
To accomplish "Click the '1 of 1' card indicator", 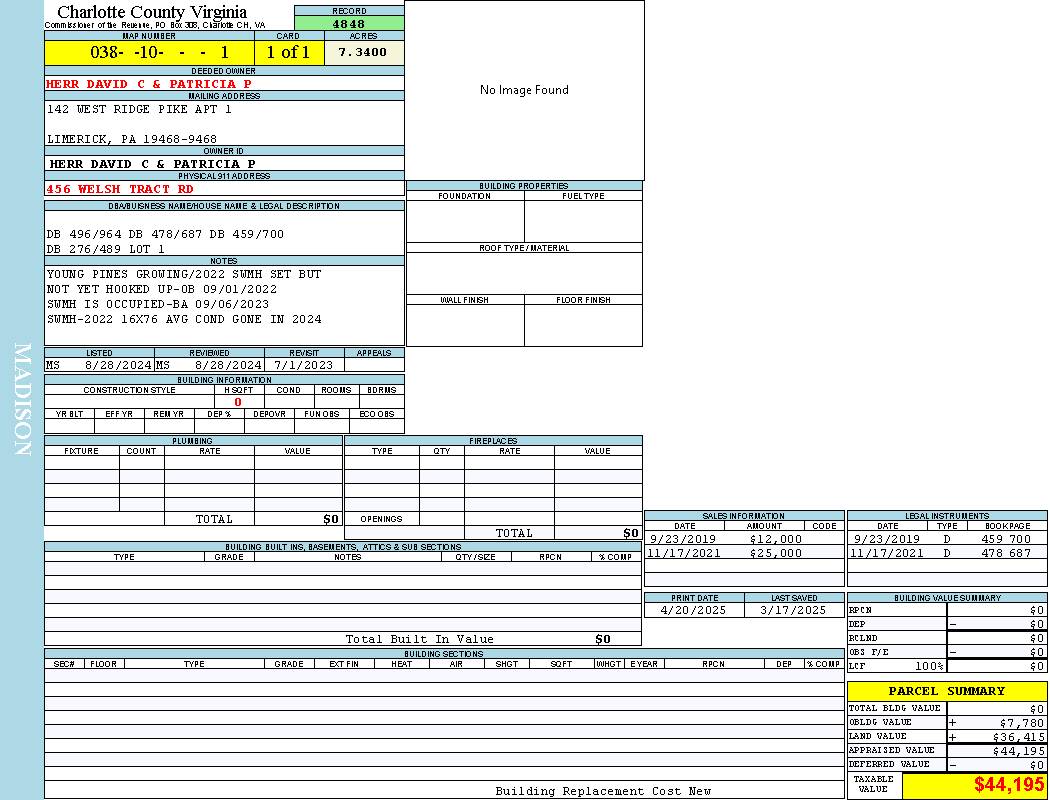I will 288,52.
